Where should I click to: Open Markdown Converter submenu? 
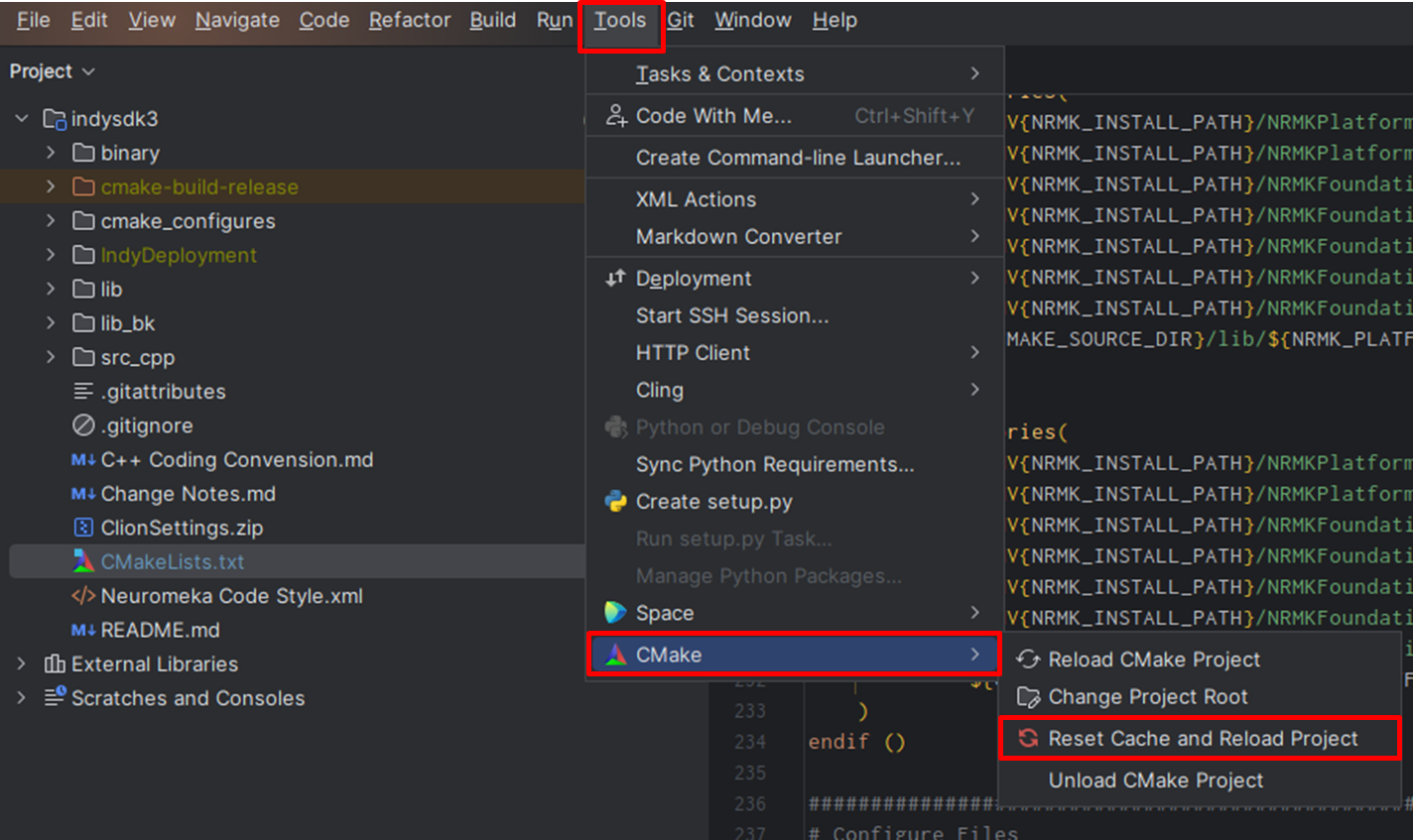pos(794,237)
